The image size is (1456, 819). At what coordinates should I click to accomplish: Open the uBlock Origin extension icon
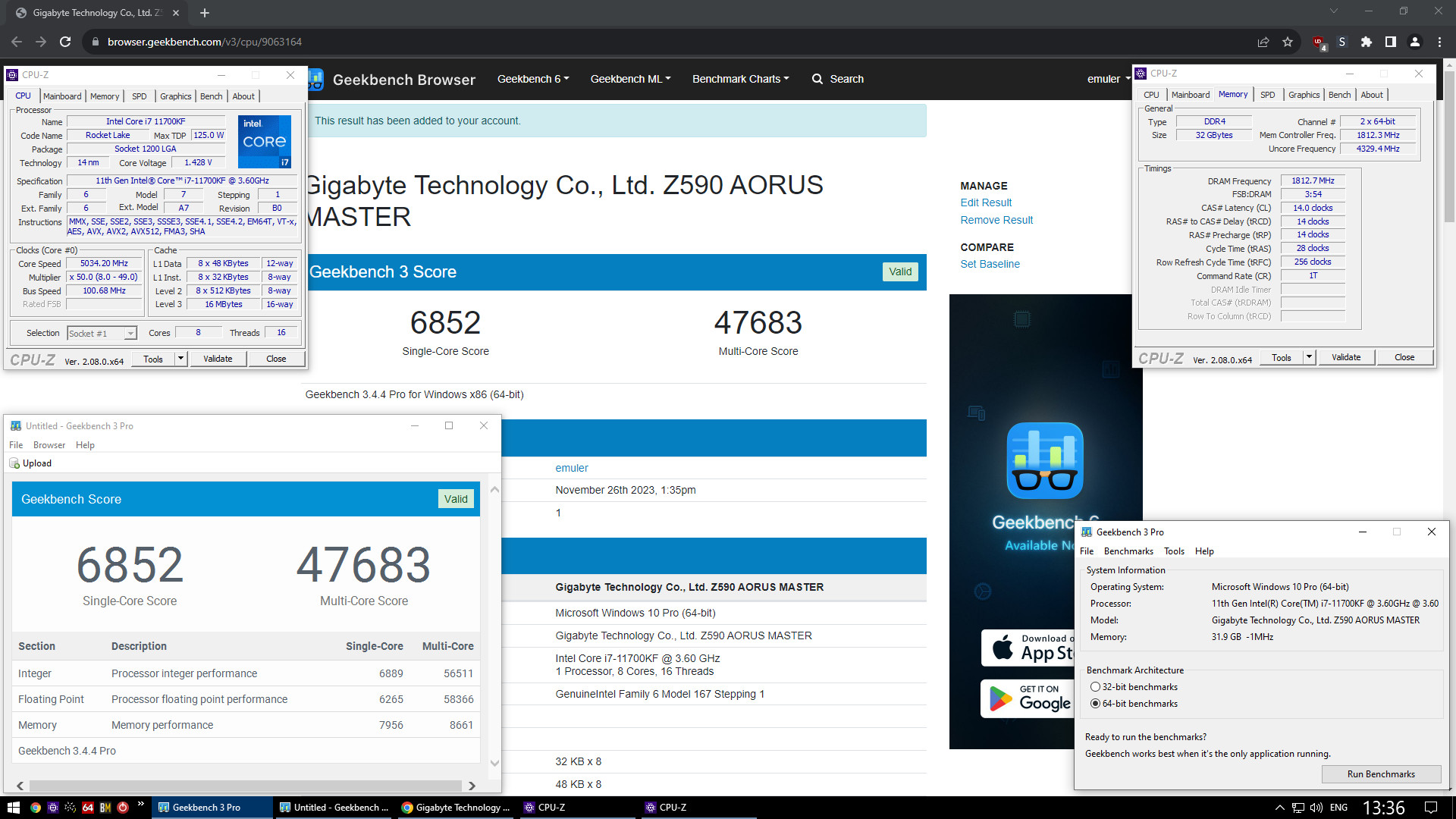point(1319,42)
